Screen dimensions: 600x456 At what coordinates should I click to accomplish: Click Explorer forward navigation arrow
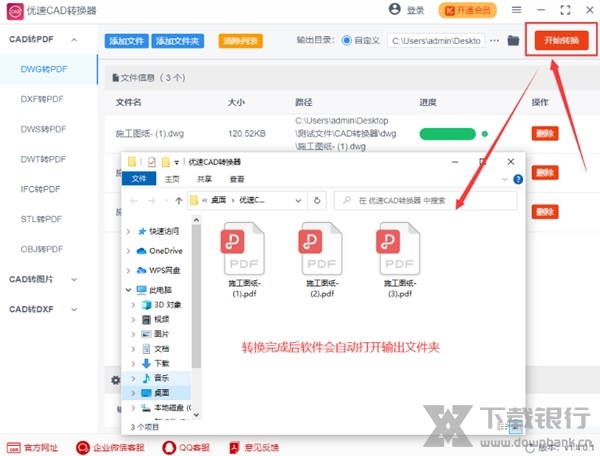tap(152, 200)
